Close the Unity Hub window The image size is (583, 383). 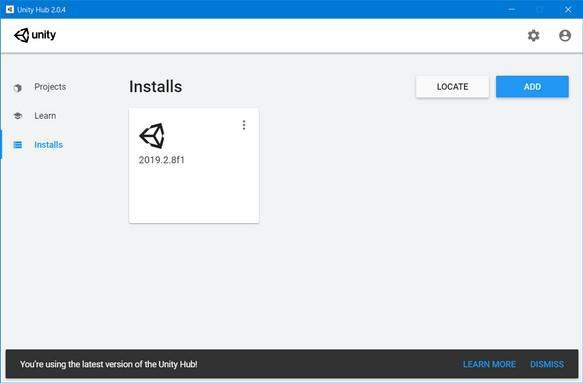pyautogui.click(x=568, y=10)
